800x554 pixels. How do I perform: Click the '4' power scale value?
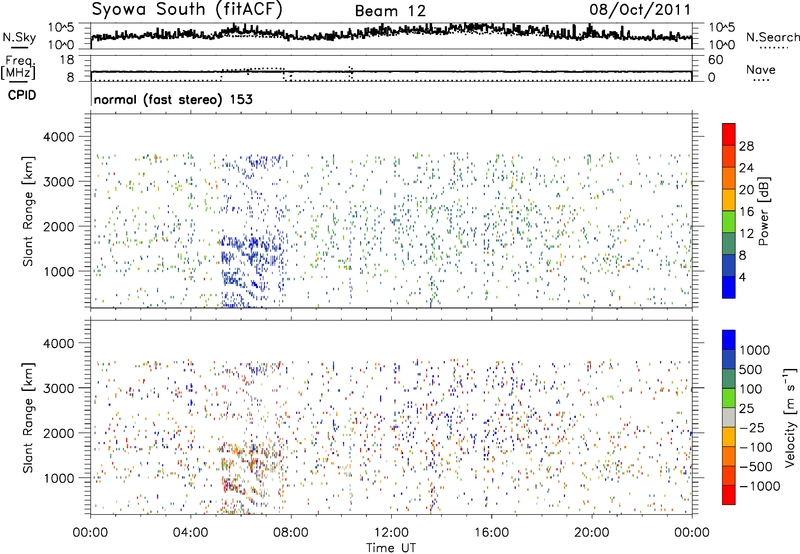(742, 278)
